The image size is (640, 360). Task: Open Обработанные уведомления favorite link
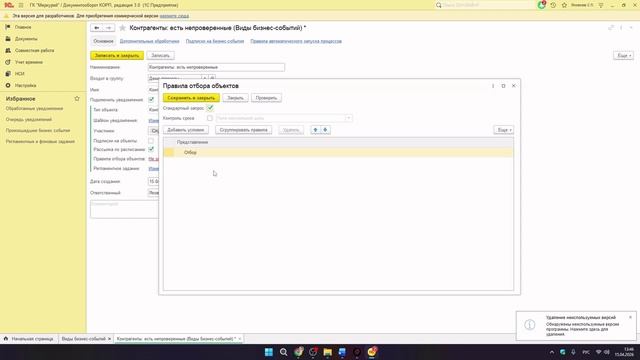[34, 109]
